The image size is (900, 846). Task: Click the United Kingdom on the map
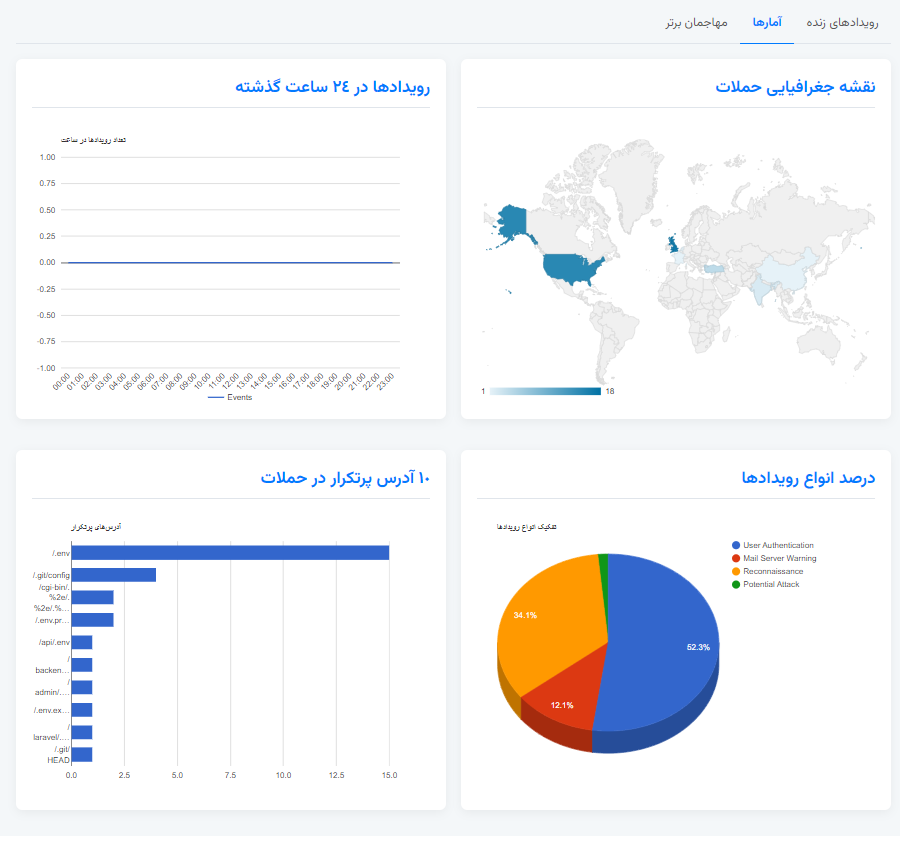[673, 245]
